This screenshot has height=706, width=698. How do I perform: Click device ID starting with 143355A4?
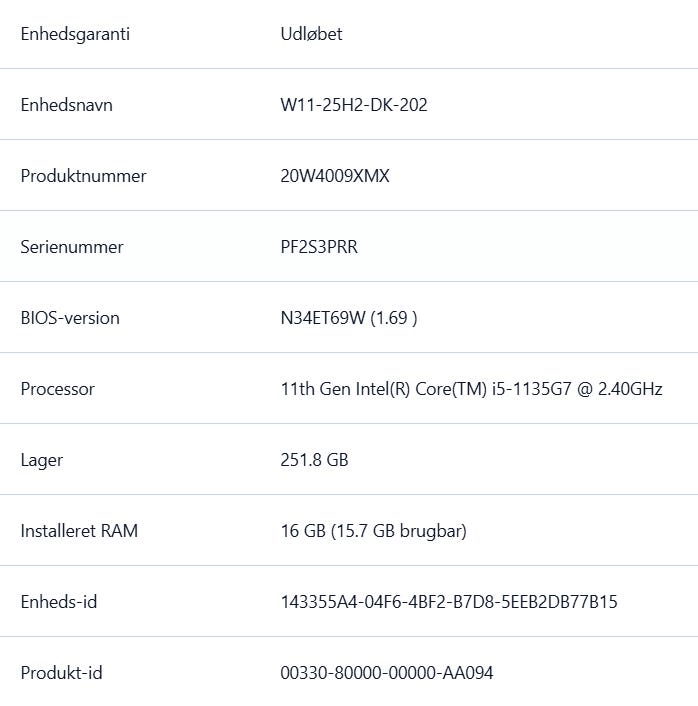pos(449,602)
